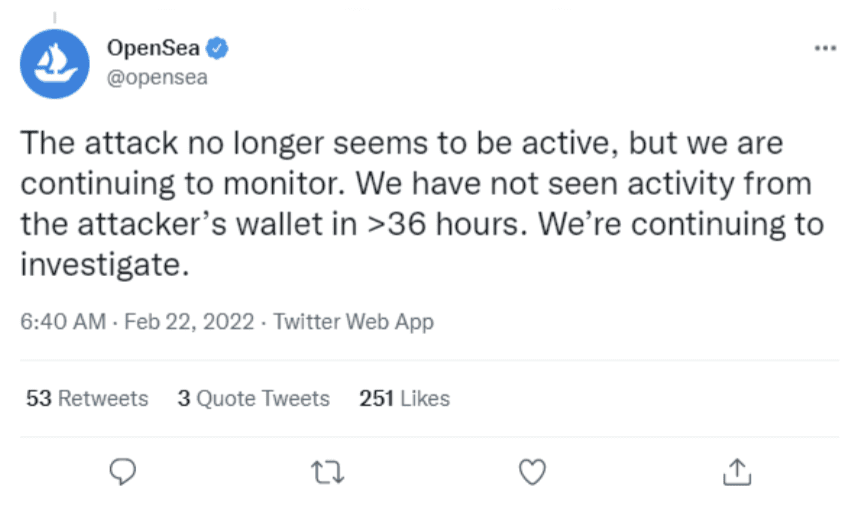Viewport: 858px width, 508px height.
Task: Click the Feb 22, 2022 date
Action: point(189,321)
